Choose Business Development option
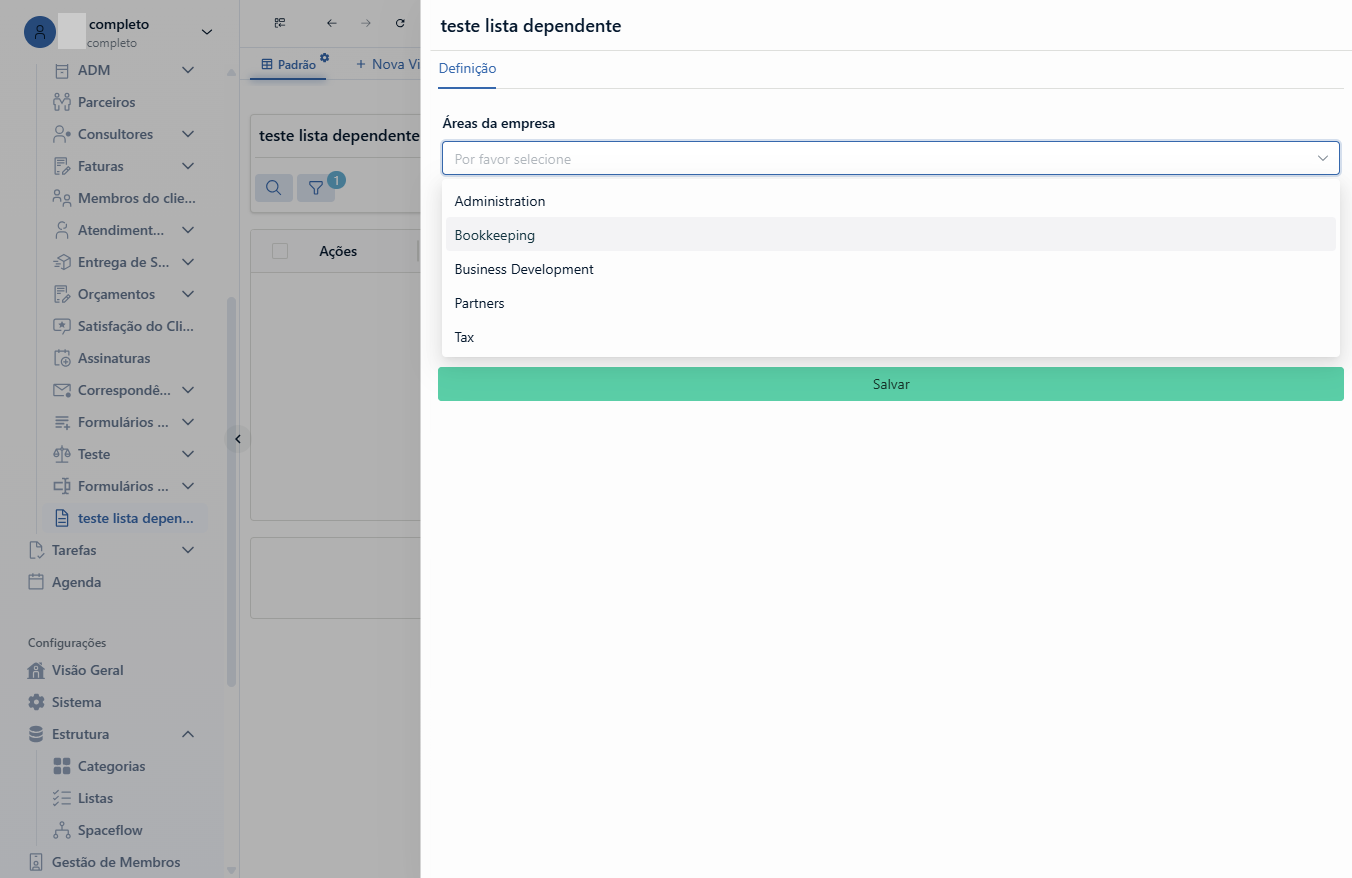The image size is (1352, 878). pos(891,269)
